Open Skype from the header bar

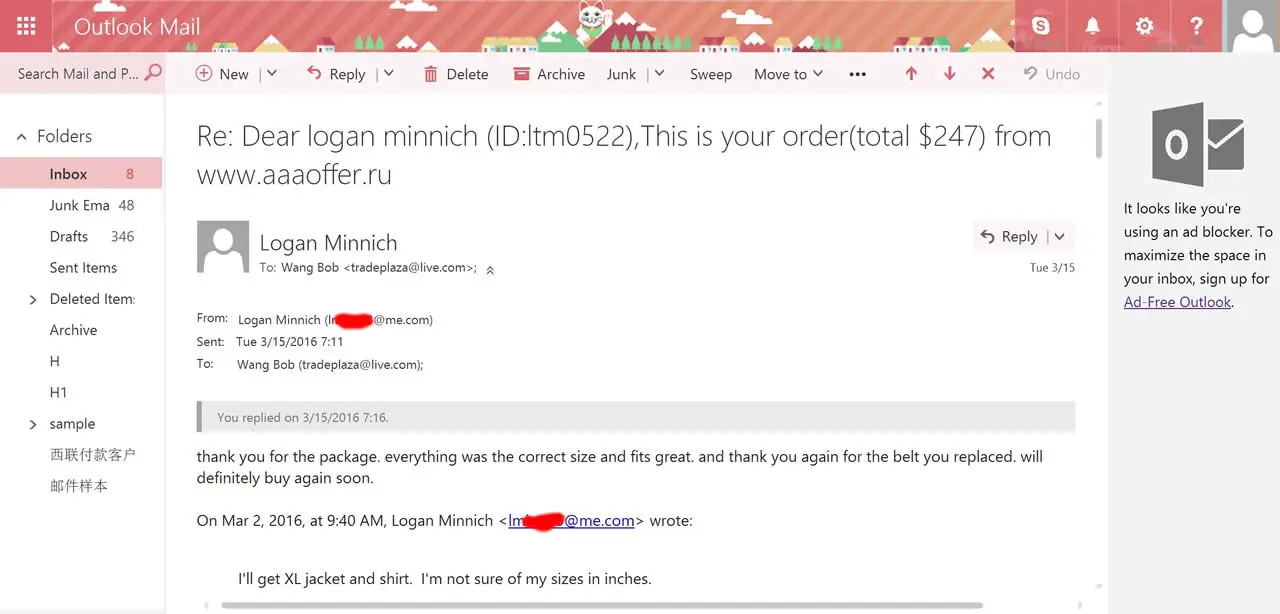coord(1041,26)
